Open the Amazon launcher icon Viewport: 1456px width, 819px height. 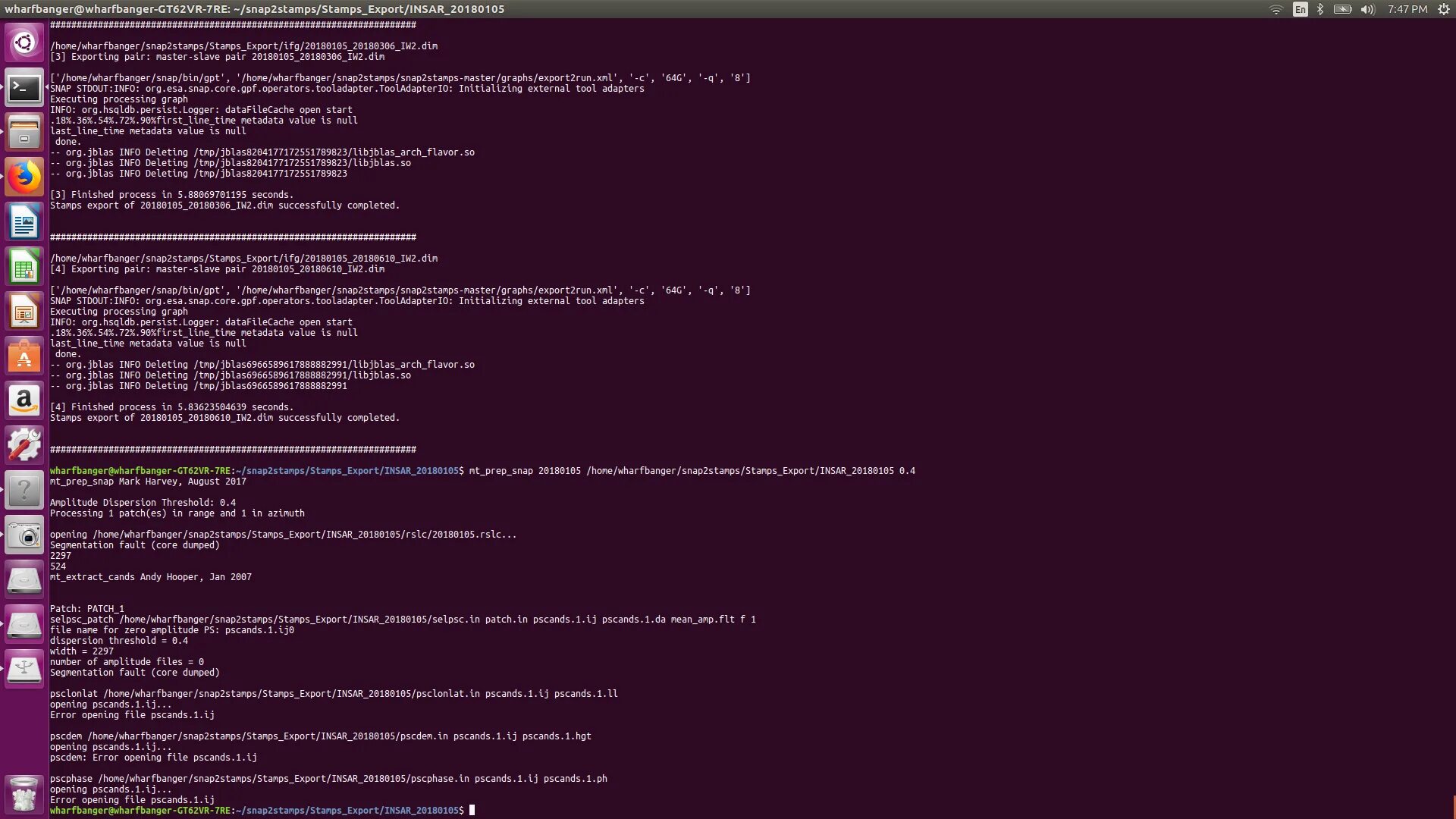(24, 401)
